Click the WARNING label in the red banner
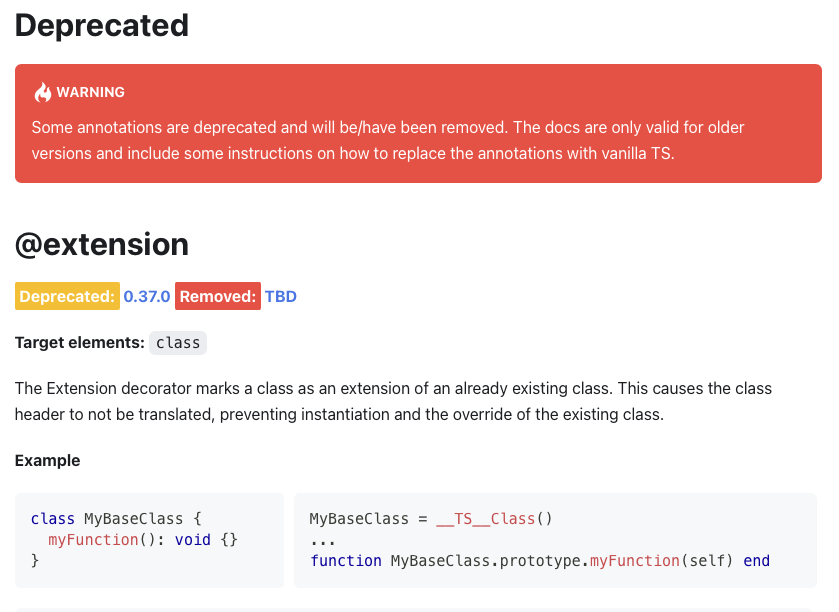The height and width of the screenshot is (612, 839). pyautogui.click(x=90, y=92)
